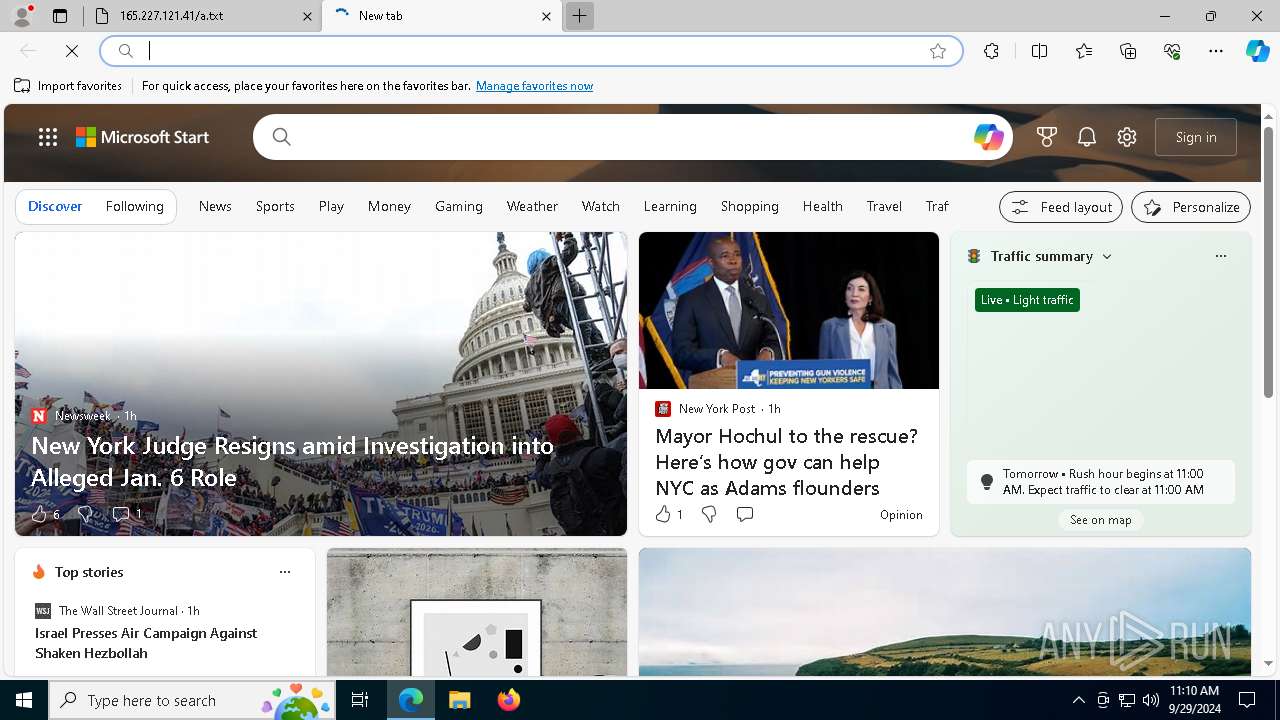
Task: Launch Firefox from the taskbar
Action: coord(508,700)
